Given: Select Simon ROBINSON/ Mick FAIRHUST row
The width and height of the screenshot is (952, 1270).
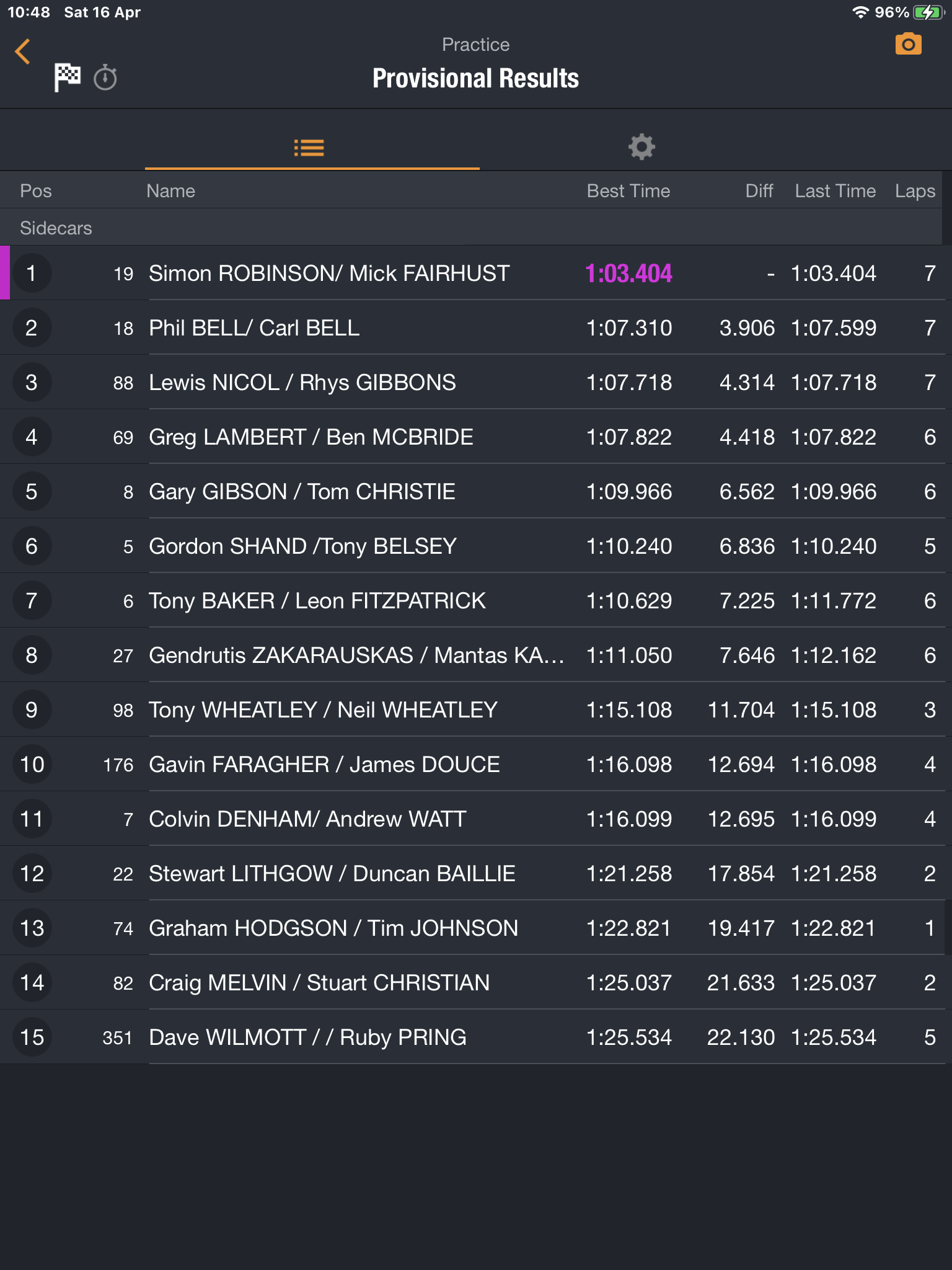Looking at the screenshot, I should click(328, 273).
